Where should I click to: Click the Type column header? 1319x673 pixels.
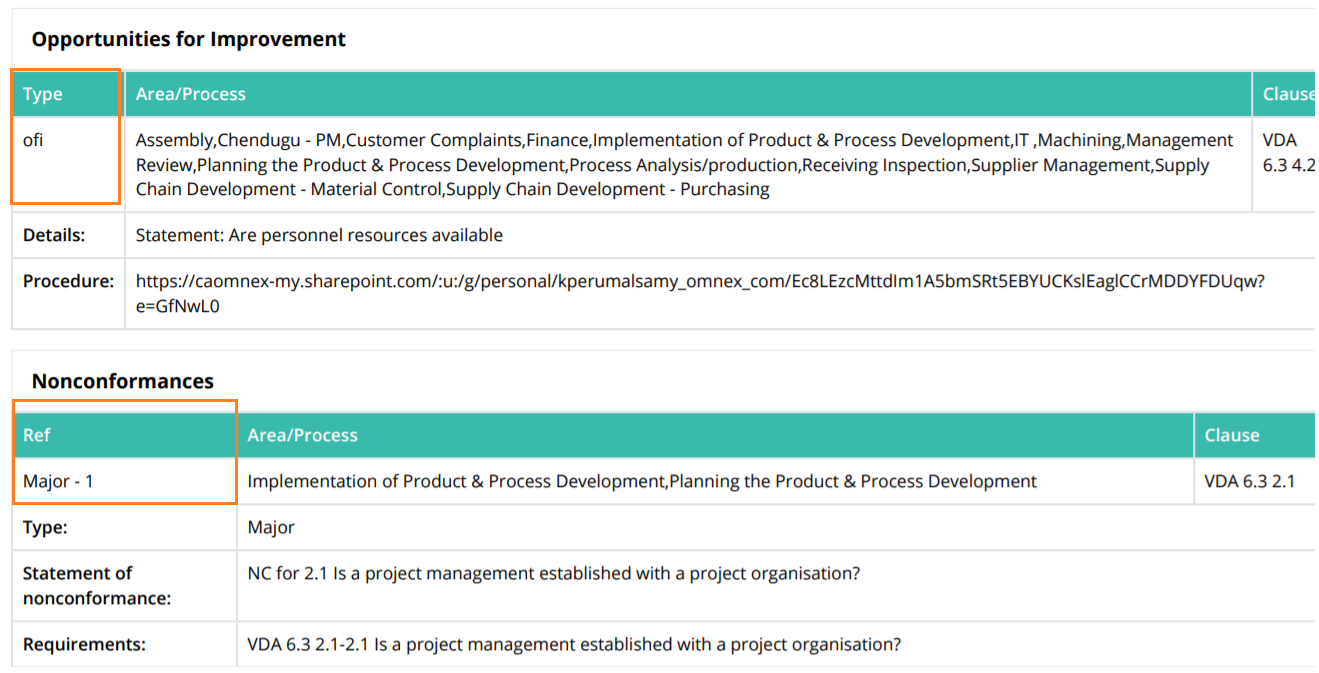tap(68, 94)
